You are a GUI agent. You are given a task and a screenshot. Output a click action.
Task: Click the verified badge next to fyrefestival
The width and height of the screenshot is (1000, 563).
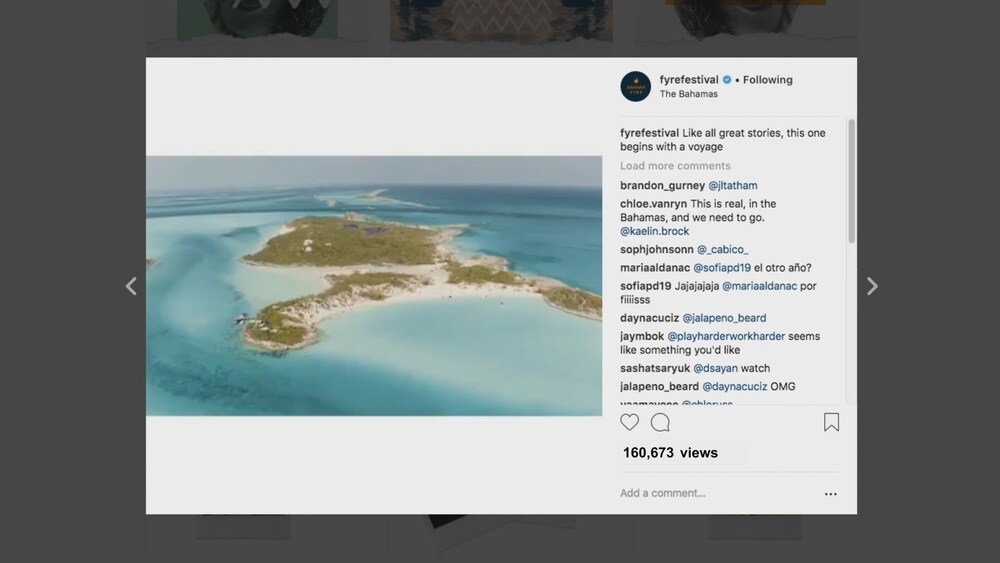(727, 80)
